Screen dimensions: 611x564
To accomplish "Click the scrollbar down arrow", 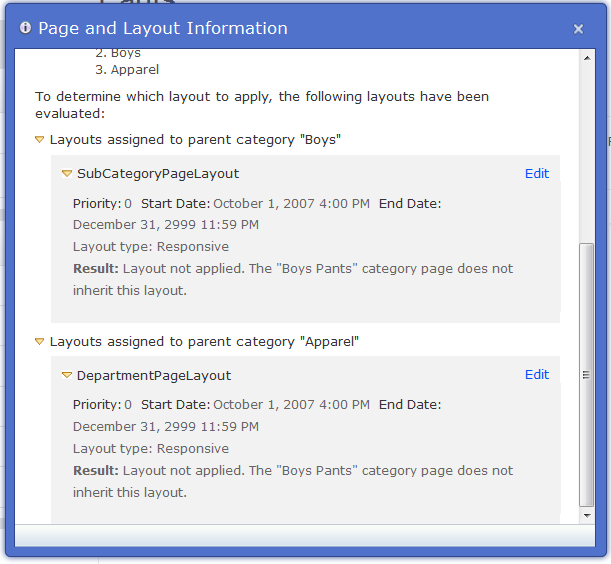I will 587,515.
